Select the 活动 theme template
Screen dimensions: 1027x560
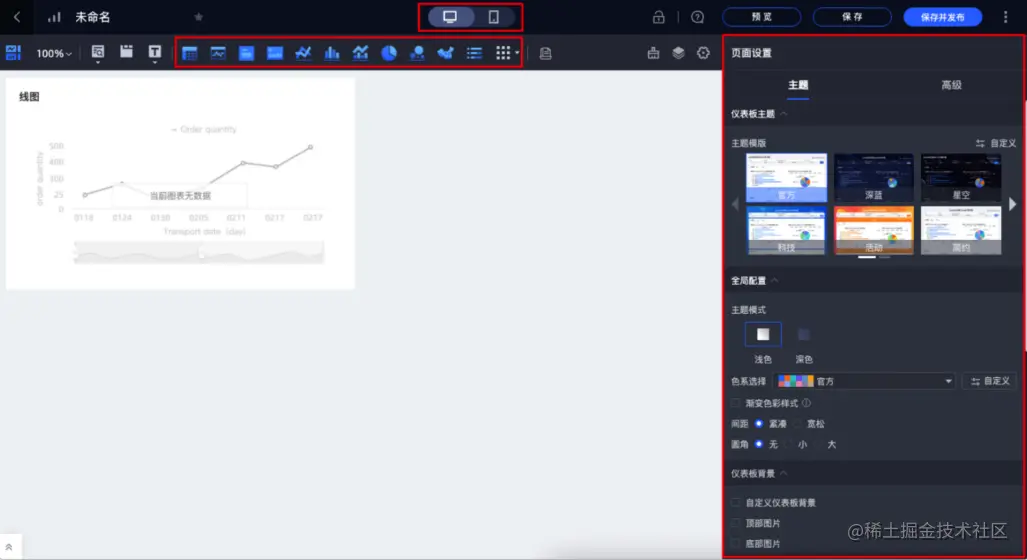(873, 231)
